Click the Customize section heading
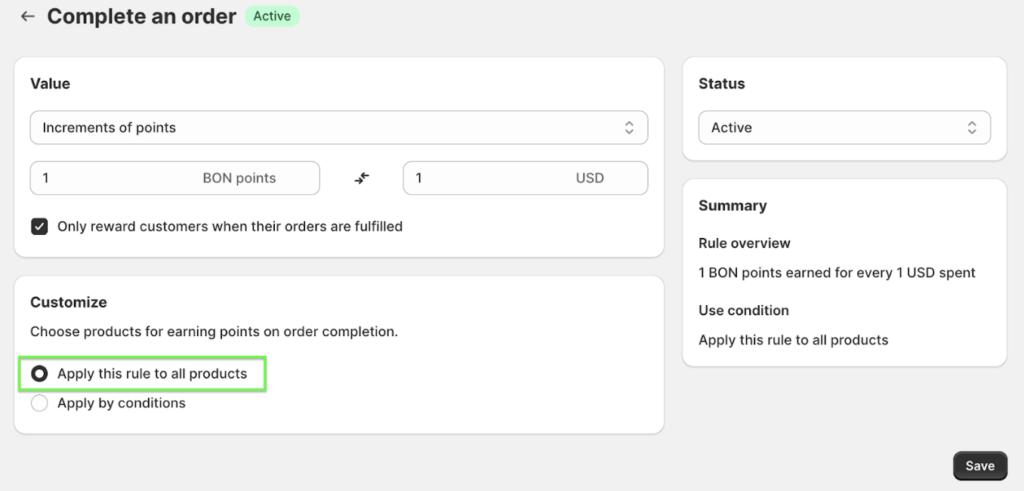 pos(68,302)
